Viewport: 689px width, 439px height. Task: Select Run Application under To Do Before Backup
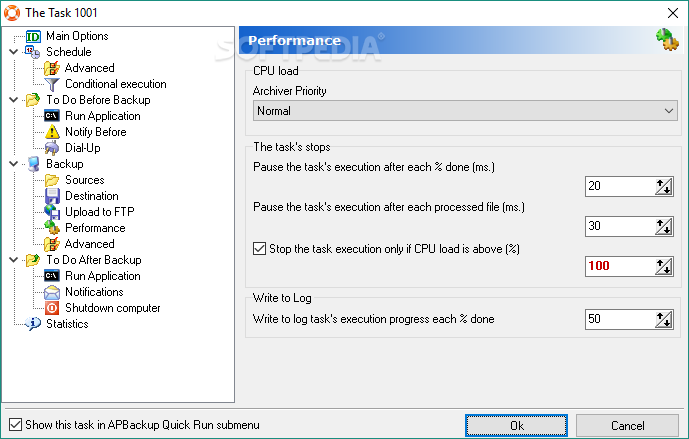coord(103,116)
